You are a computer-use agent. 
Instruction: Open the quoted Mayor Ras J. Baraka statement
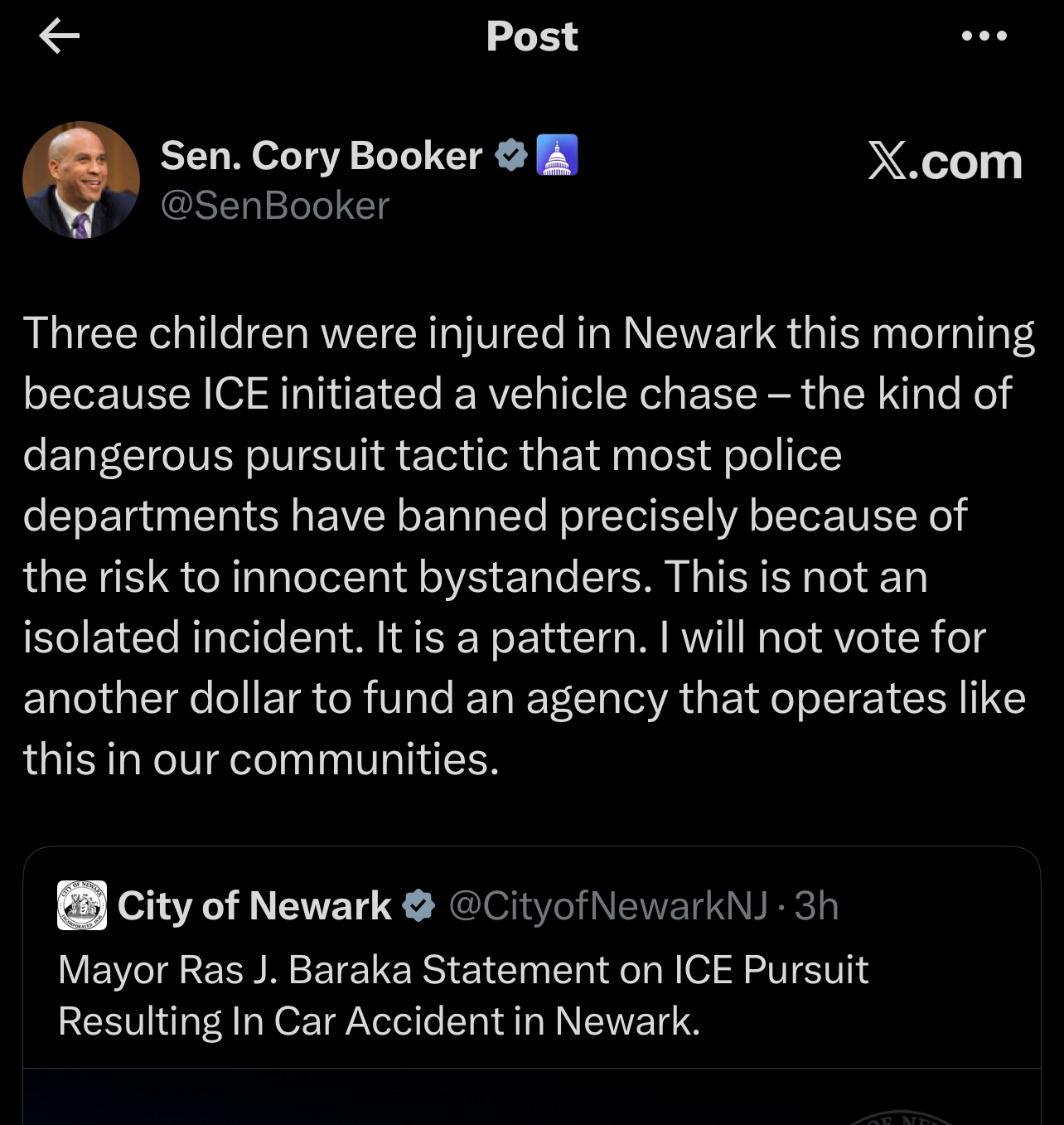pos(462,995)
